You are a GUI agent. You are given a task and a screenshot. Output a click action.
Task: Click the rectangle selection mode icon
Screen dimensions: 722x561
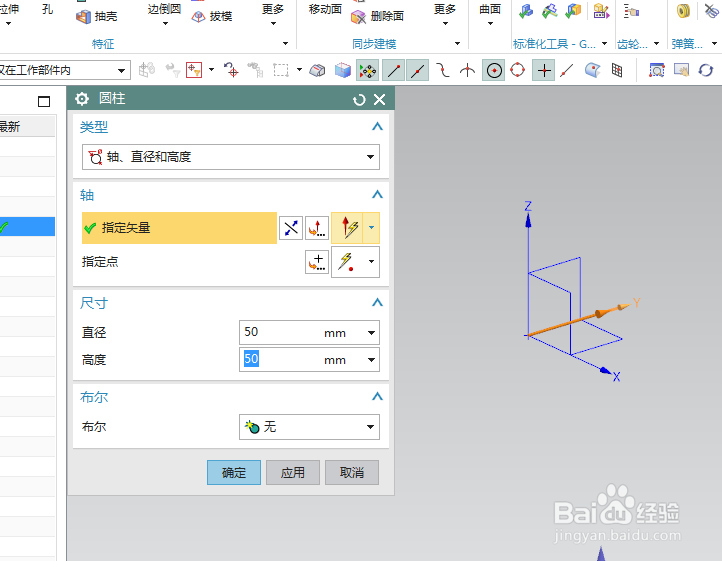coord(281,70)
